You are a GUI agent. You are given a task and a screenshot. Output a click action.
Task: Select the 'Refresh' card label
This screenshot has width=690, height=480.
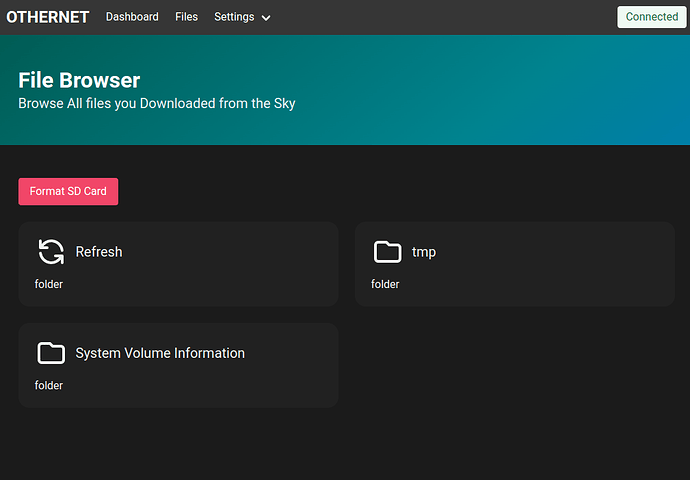point(99,252)
